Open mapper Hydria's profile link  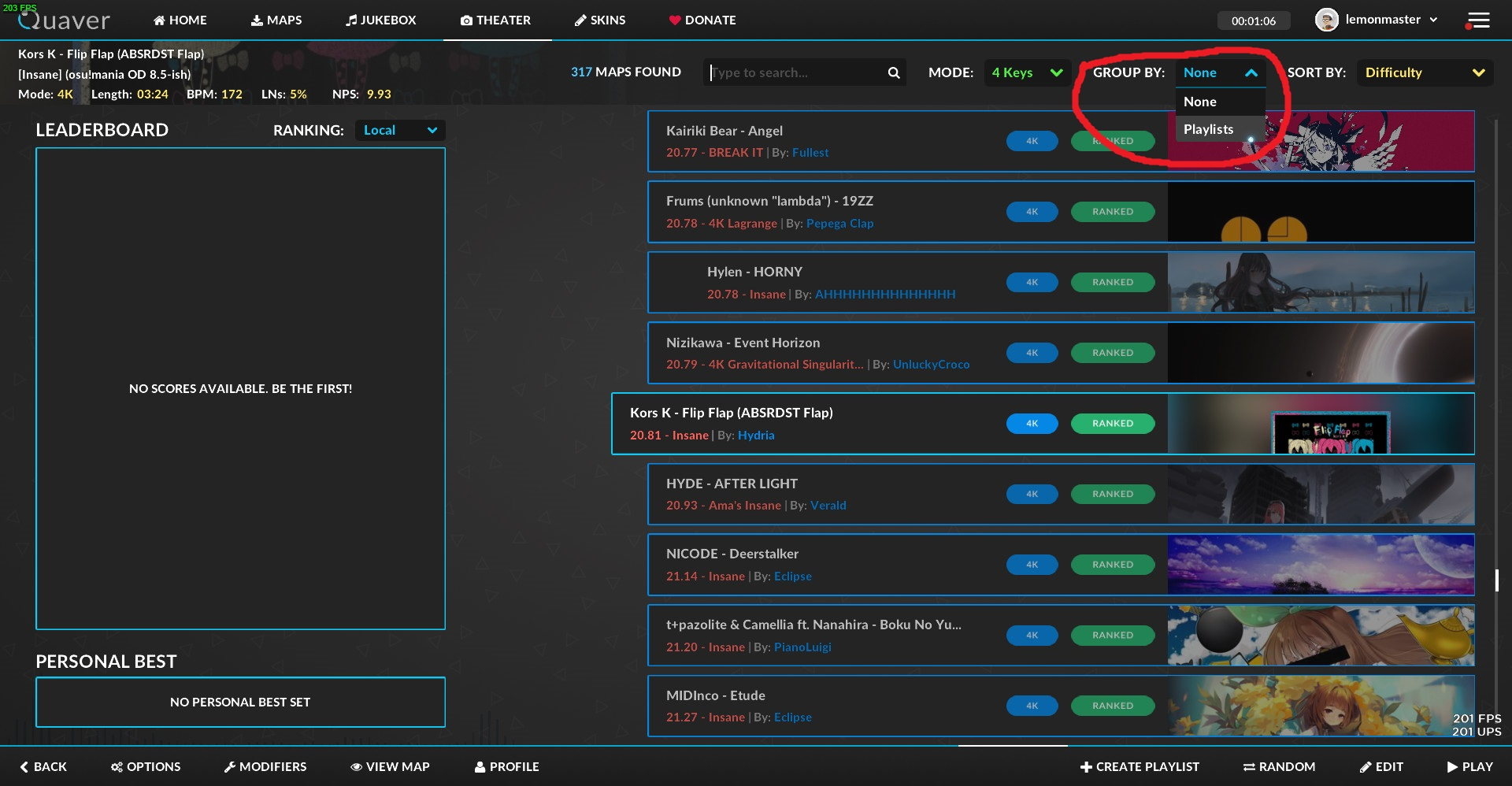[755, 435]
